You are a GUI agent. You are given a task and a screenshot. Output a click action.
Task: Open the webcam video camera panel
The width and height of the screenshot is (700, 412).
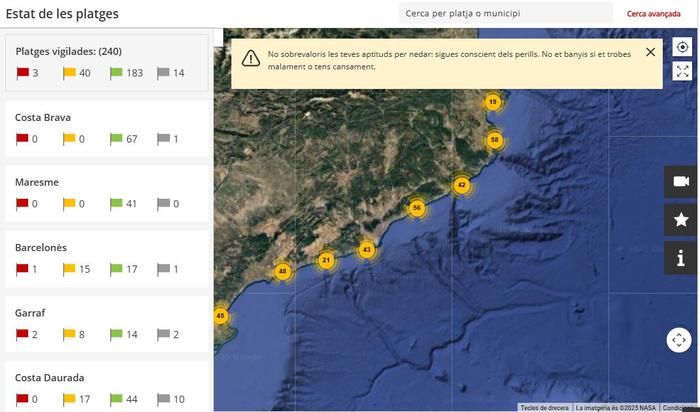(681, 181)
